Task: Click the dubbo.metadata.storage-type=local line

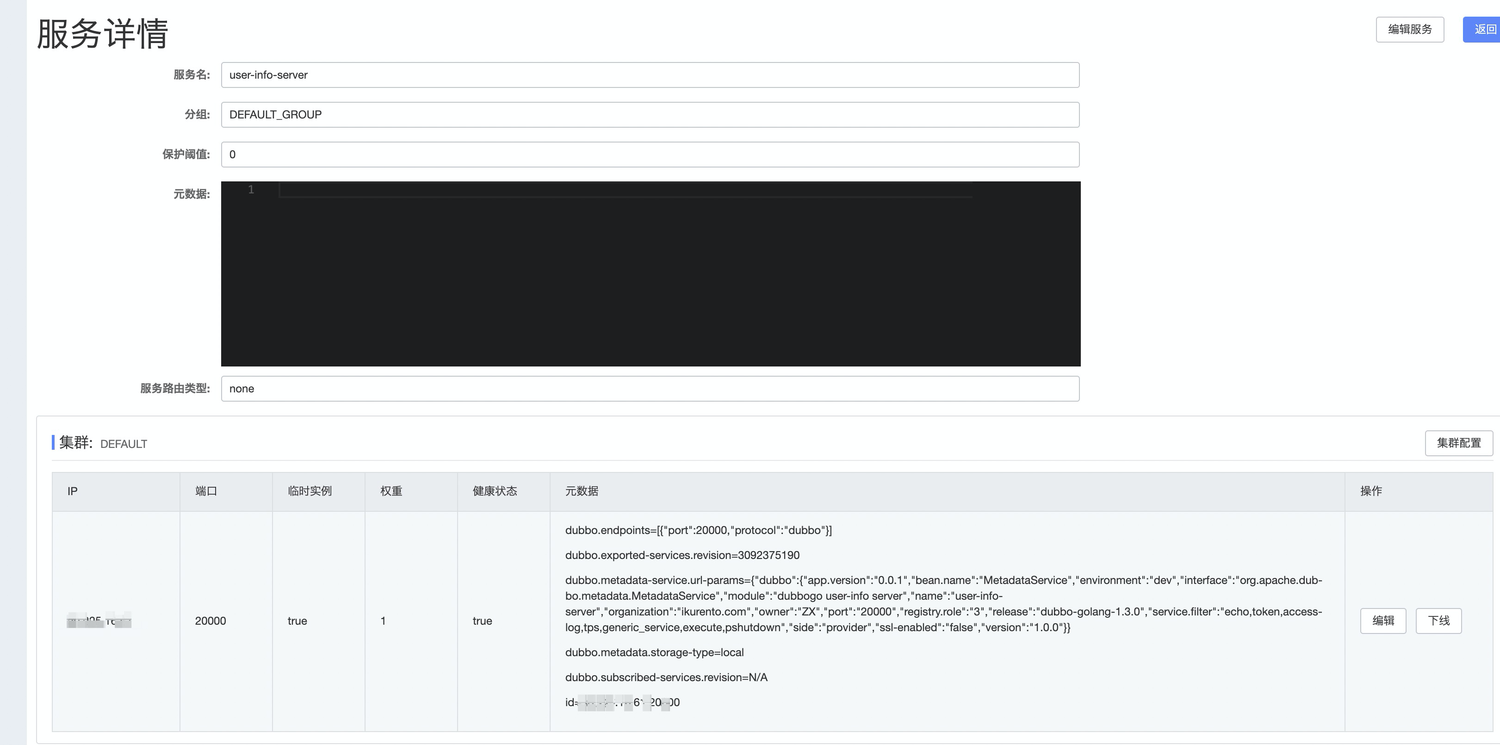Action: coord(654,653)
